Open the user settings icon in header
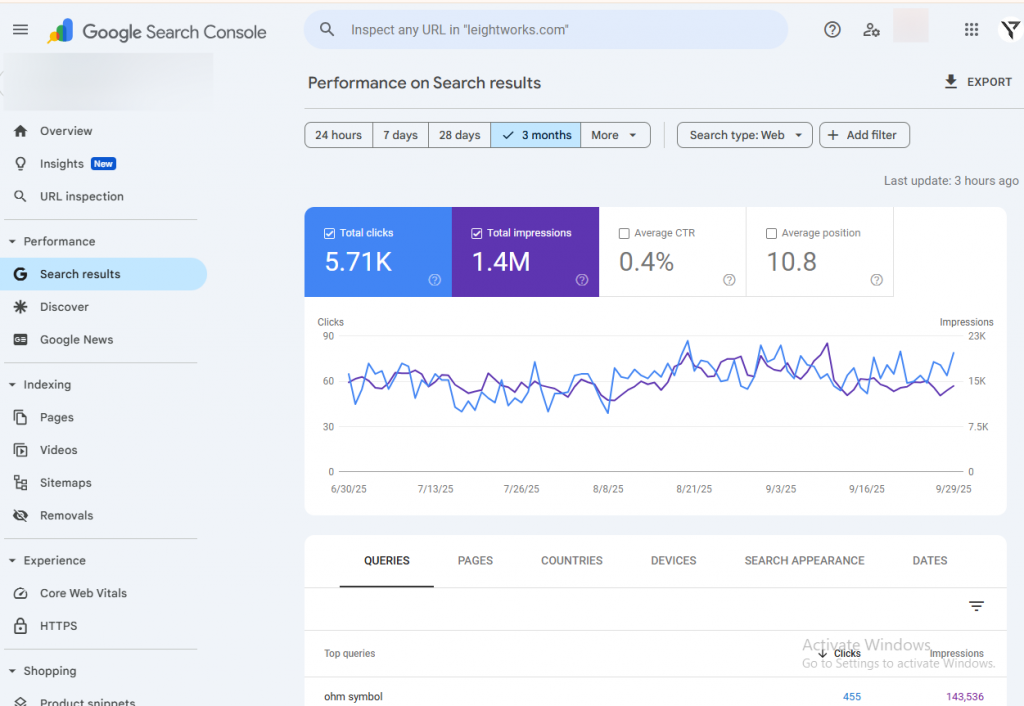The image size is (1024, 706). [872, 30]
